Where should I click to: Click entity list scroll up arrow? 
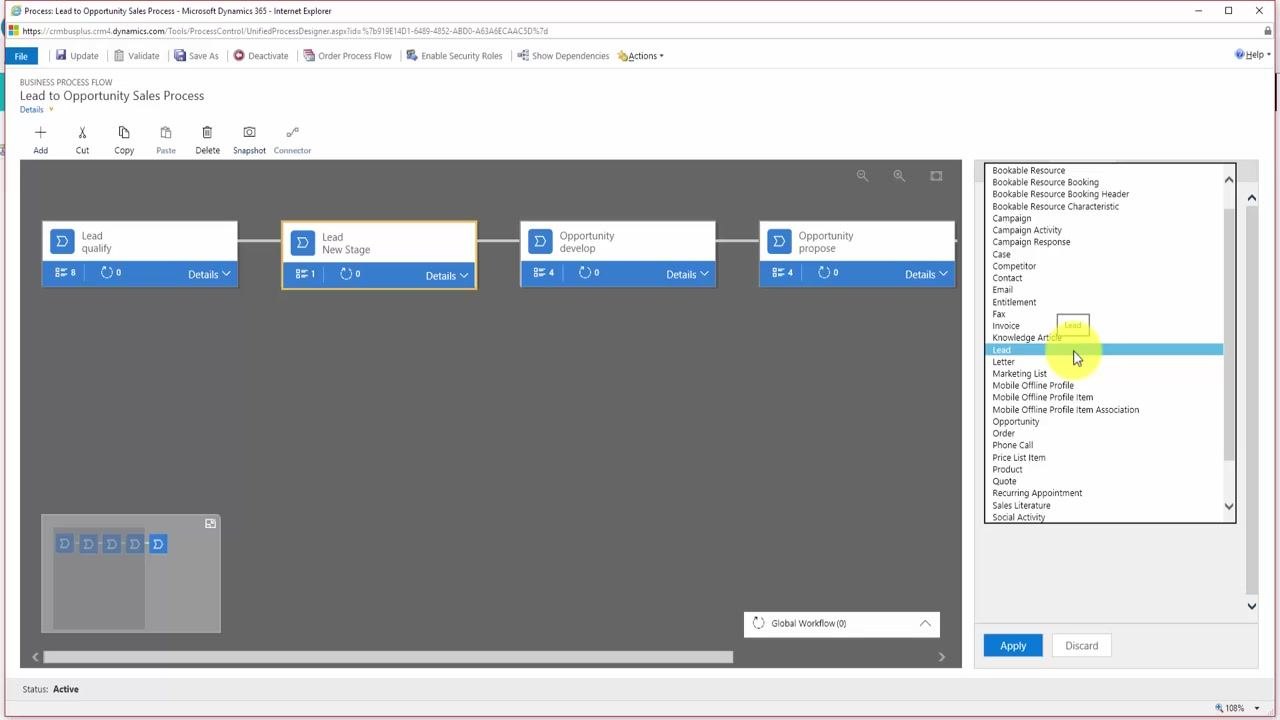click(1229, 179)
